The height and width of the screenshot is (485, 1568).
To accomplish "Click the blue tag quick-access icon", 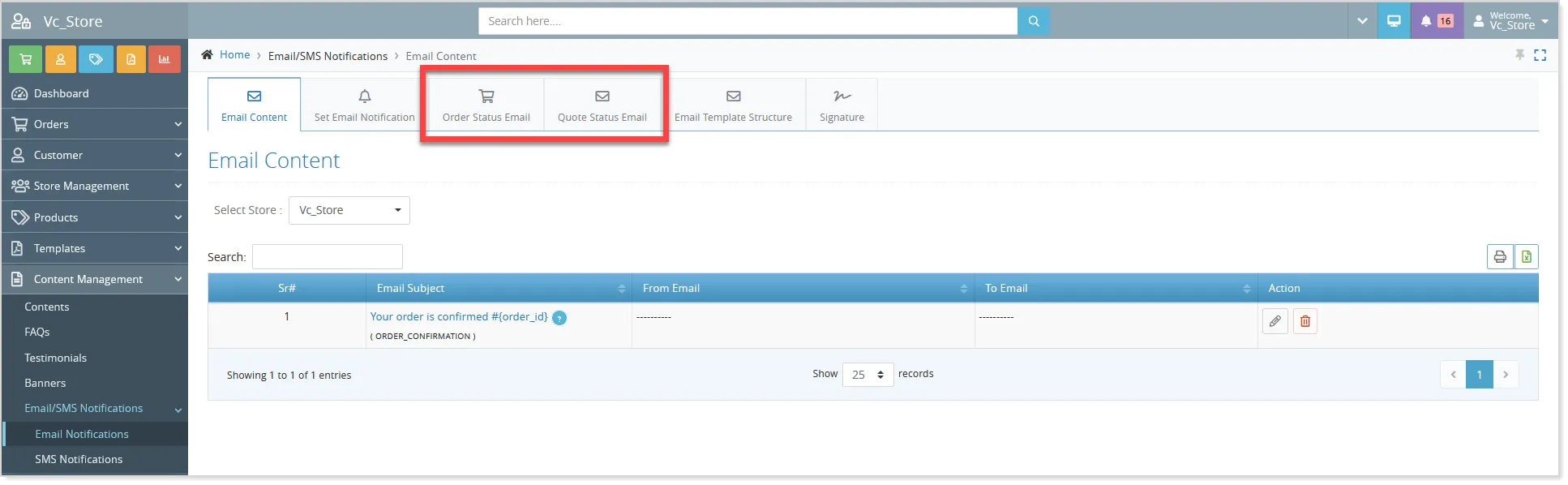I will [x=96, y=59].
